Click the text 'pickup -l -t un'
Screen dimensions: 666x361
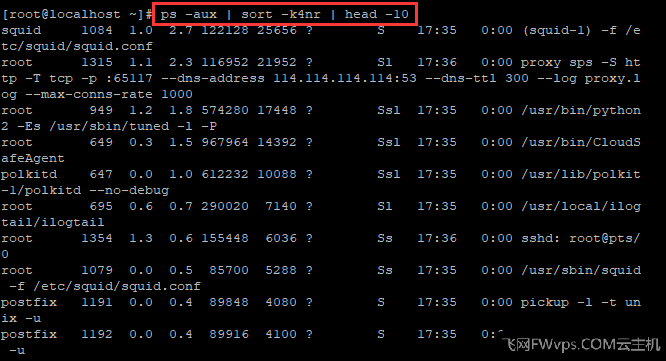pos(581,303)
